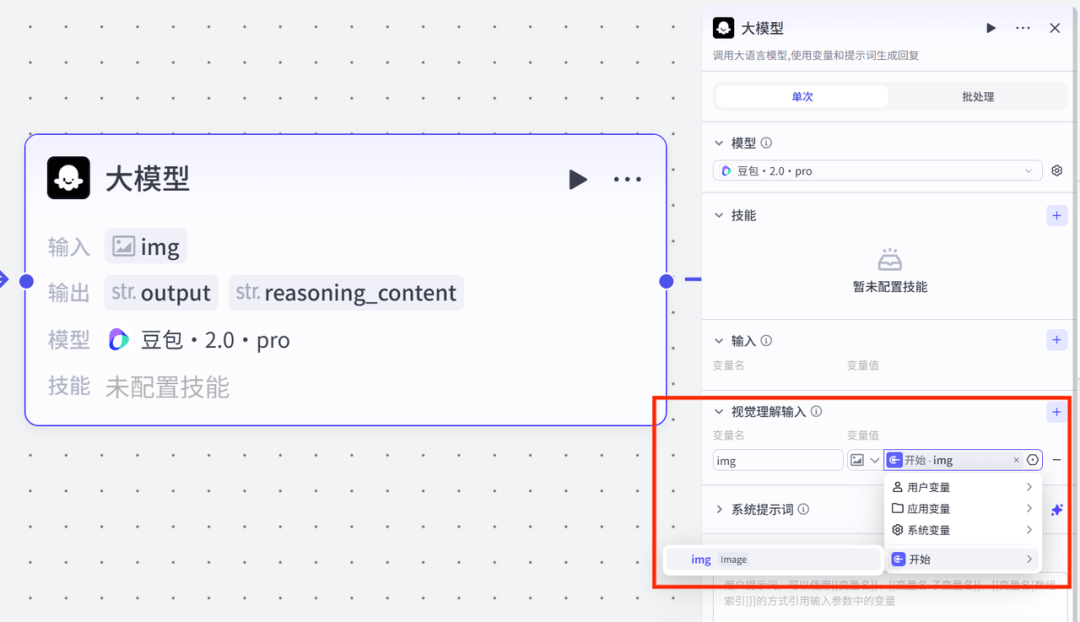The width and height of the screenshot is (1080, 622).
Task: Click the 未配置技能 text on node card
Action: 167,387
